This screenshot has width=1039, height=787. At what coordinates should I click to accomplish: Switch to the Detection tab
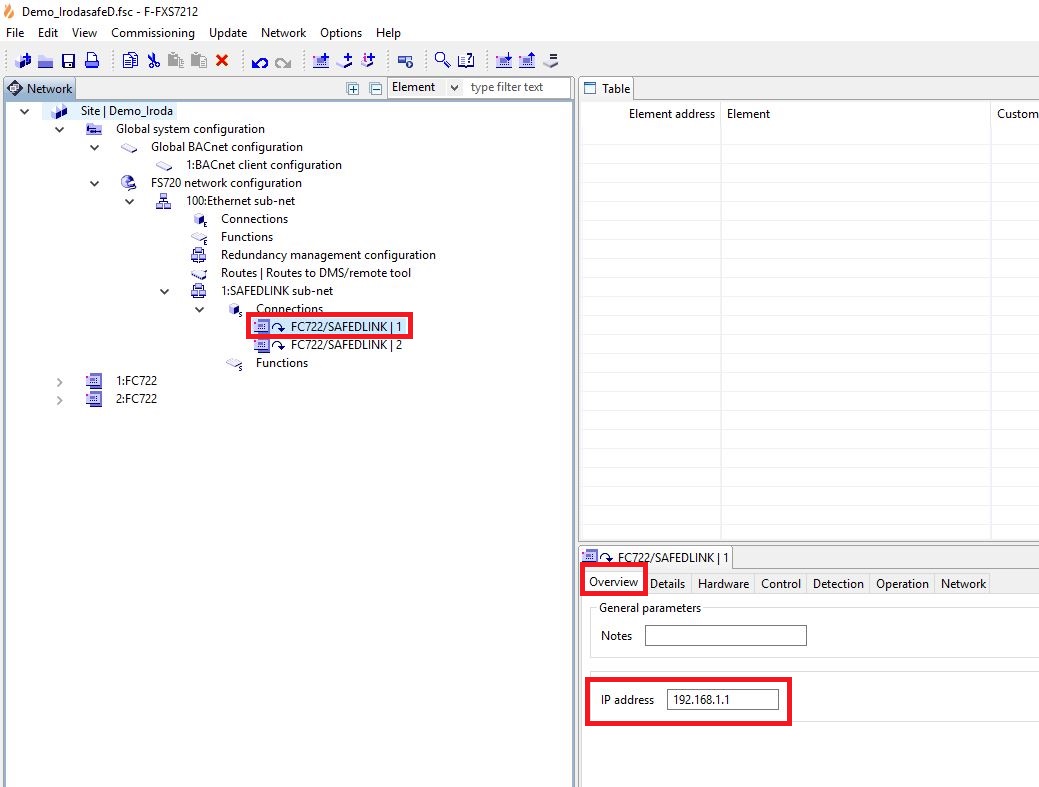click(838, 584)
